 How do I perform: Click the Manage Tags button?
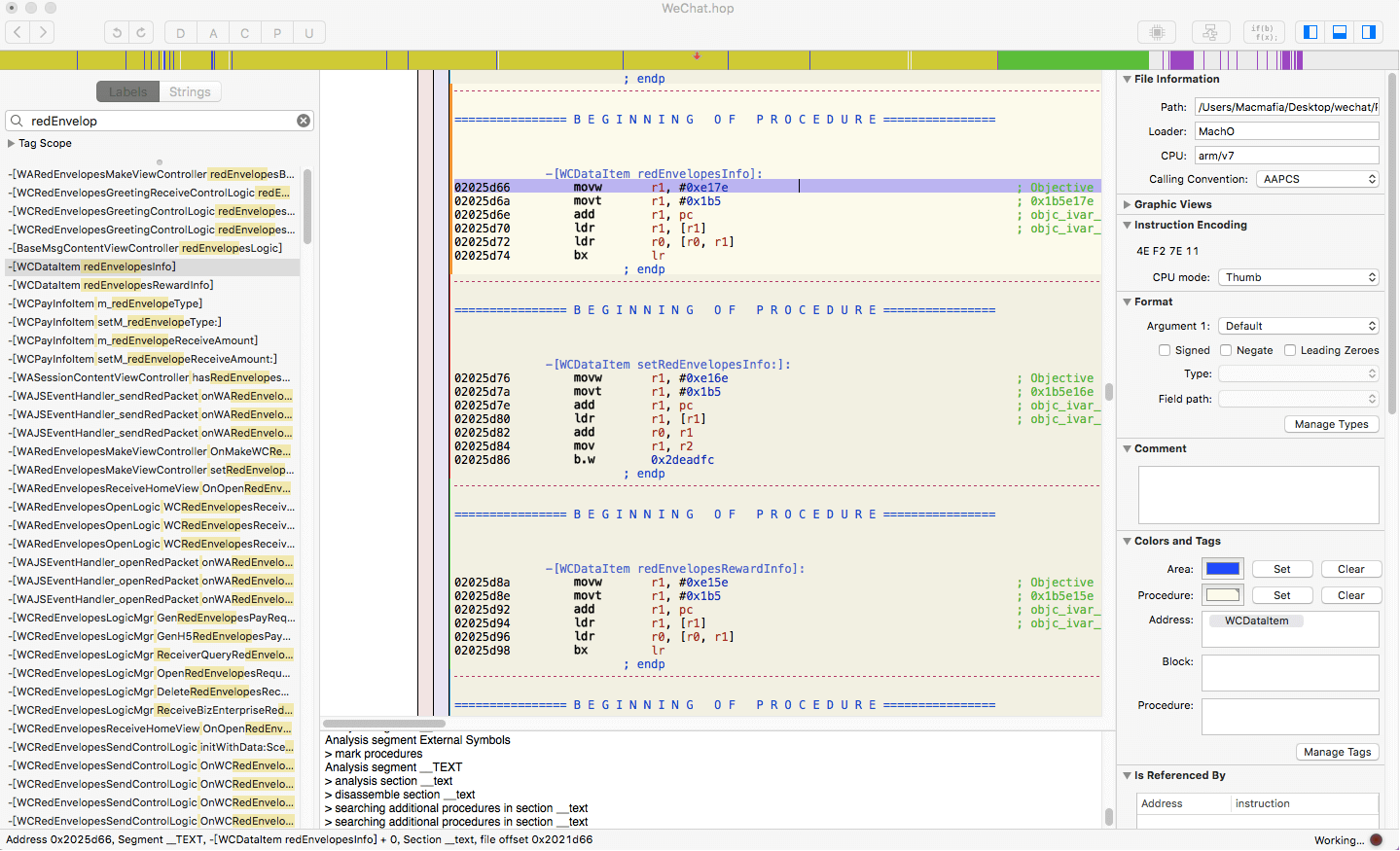tap(1337, 752)
